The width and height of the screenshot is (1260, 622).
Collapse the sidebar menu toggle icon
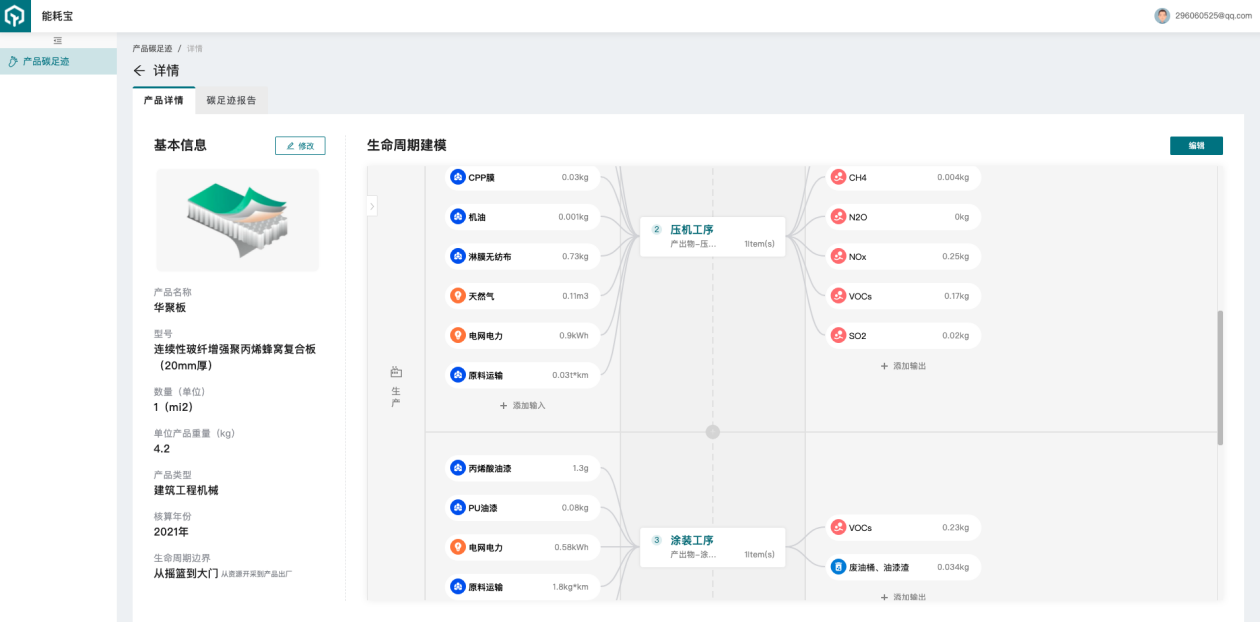pyautogui.click(x=58, y=40)
